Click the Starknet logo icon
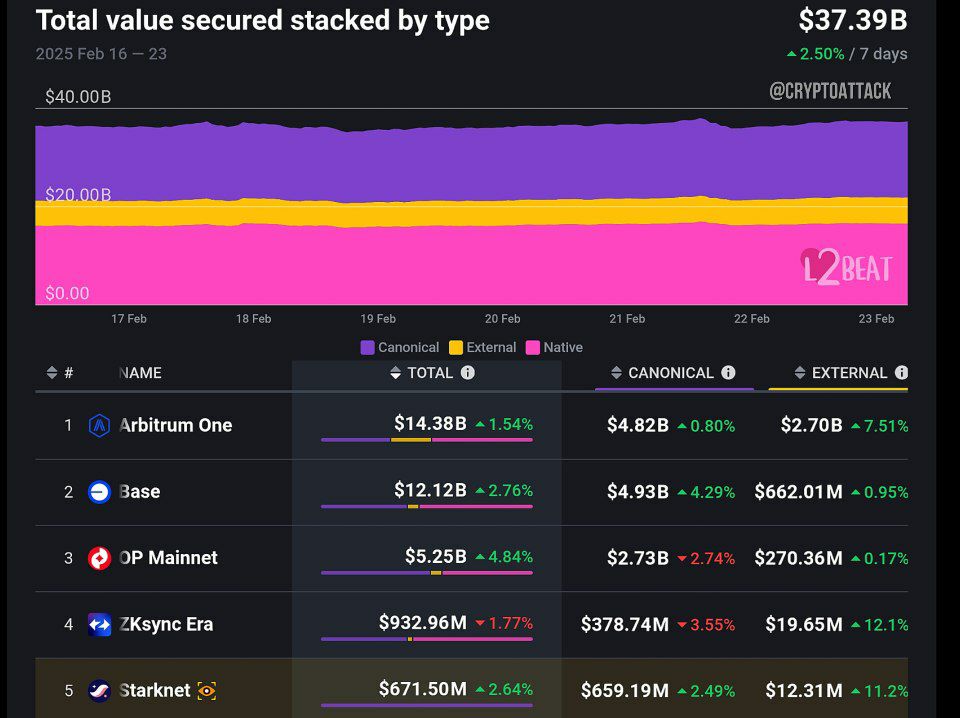This screenshot has width=960, height=718. tap(99, 690)
